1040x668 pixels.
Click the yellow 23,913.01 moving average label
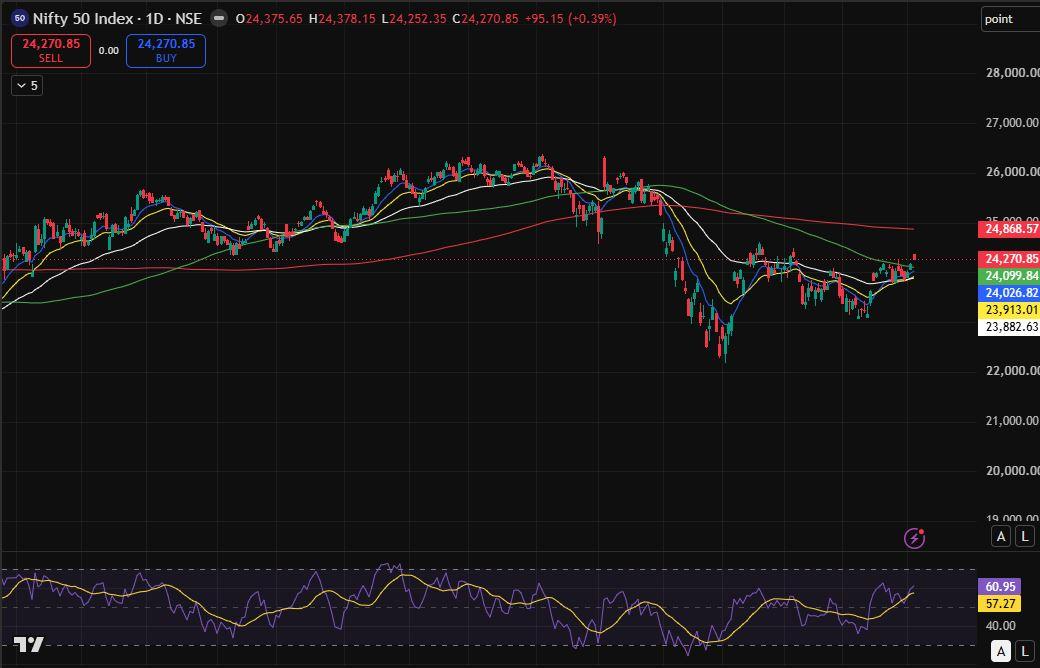(x=1009, y=310)
